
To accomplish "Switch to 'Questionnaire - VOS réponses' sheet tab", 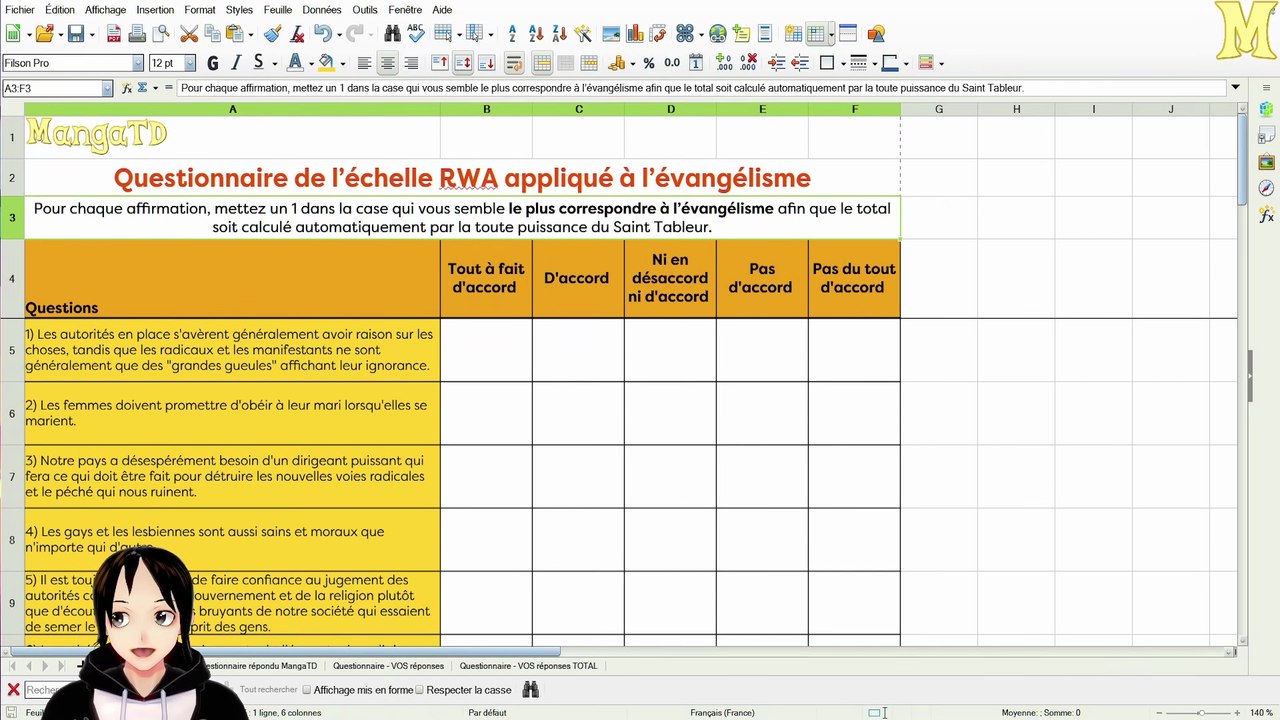I will tap(388, 666).
